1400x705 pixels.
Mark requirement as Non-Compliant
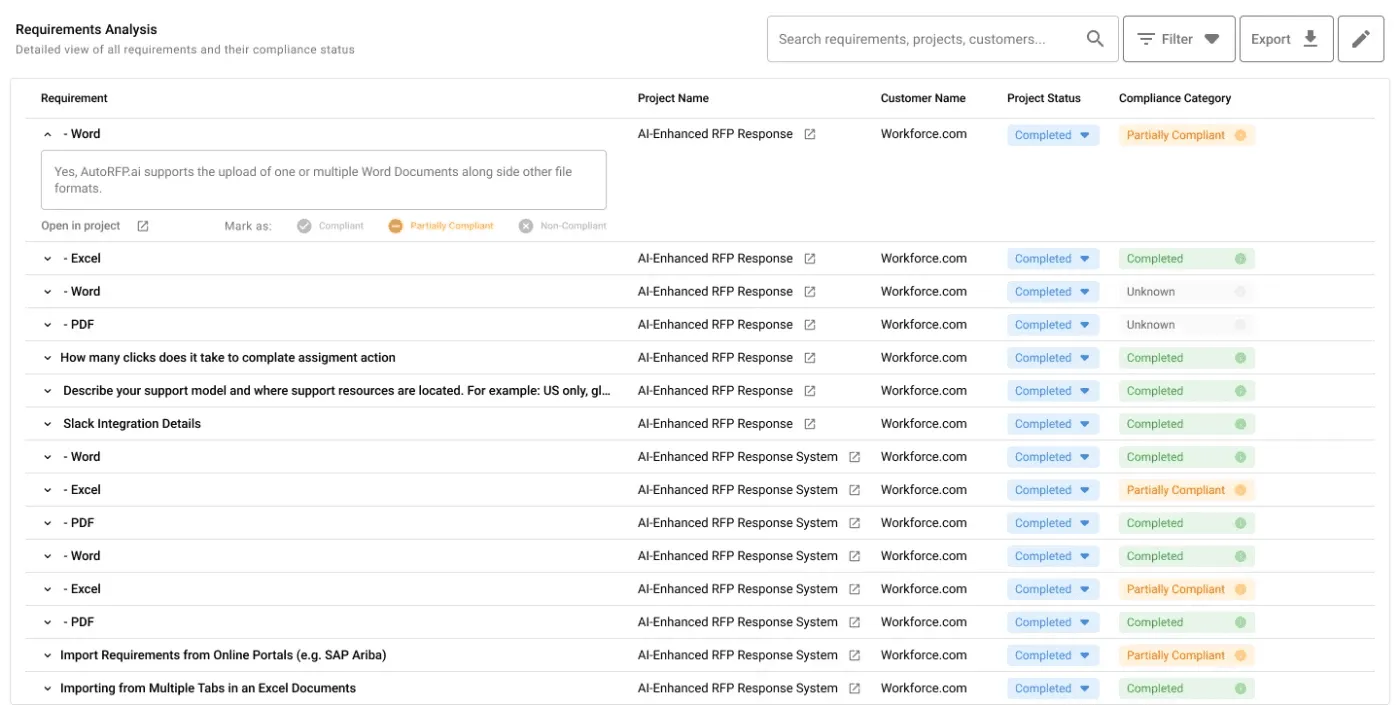pyautogui.click(x=562, y=226)
